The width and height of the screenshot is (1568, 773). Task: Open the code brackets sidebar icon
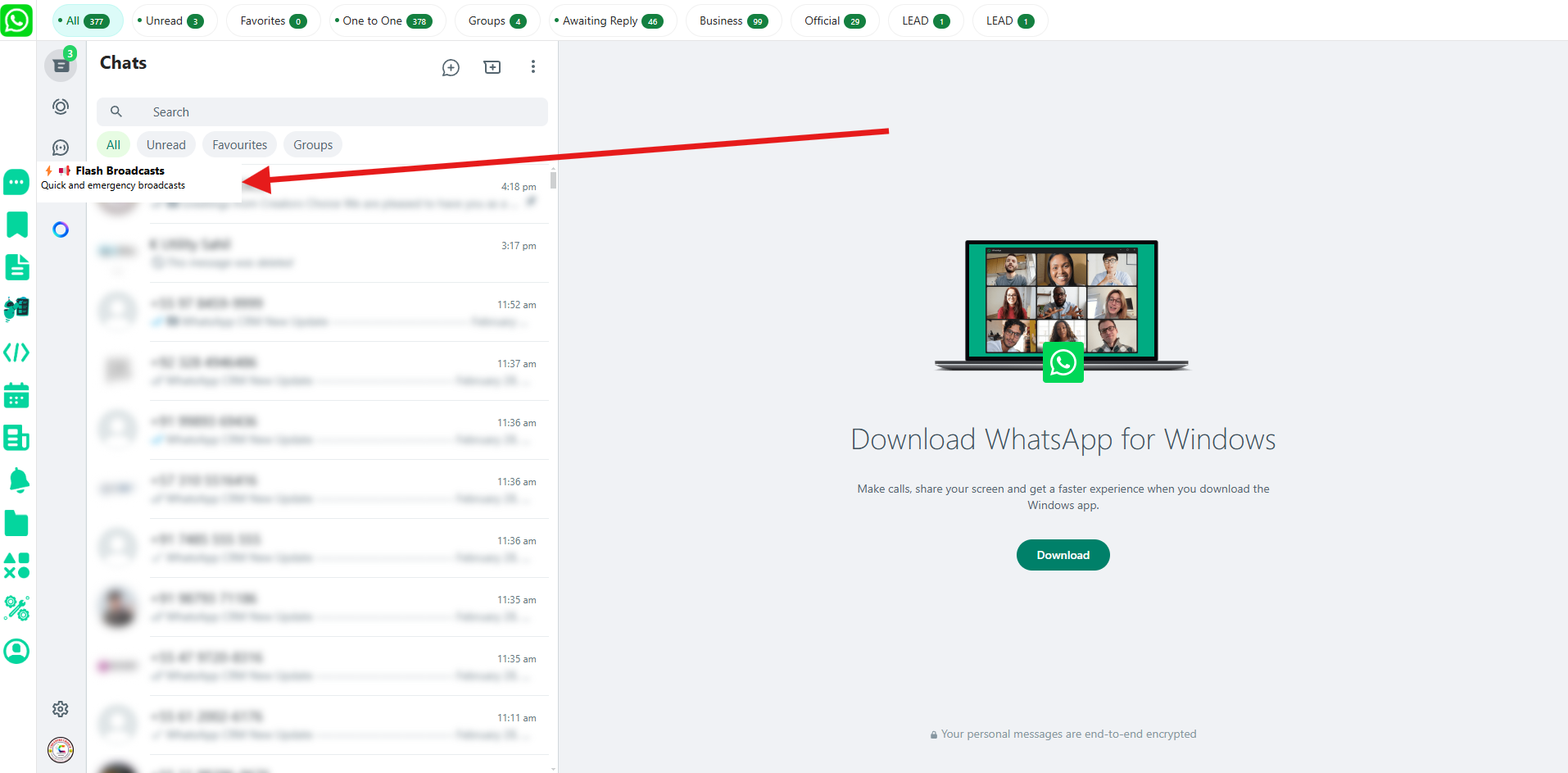click(16, 352)
